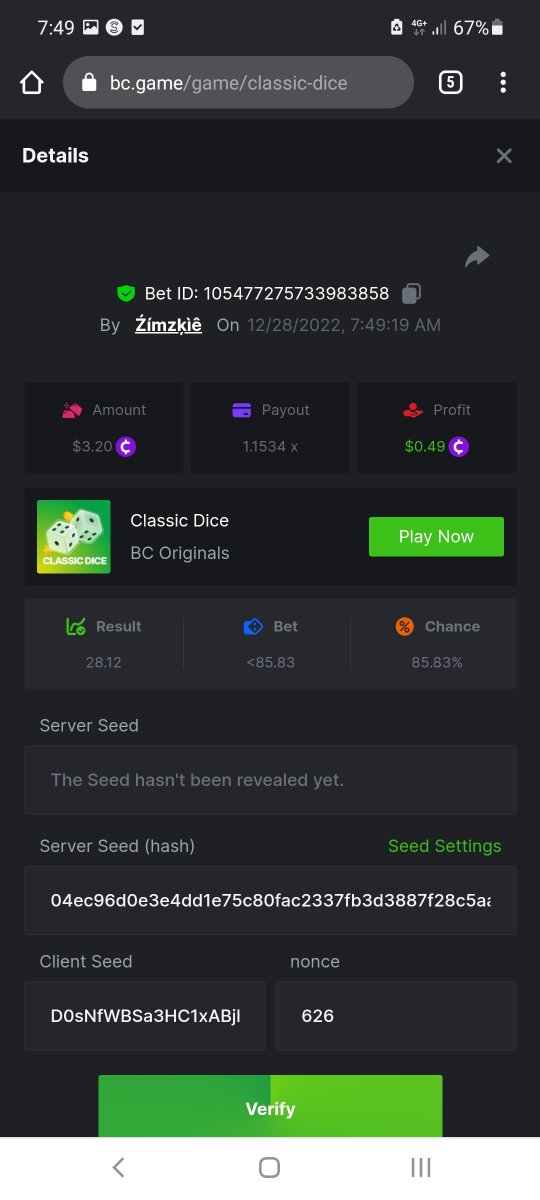This screenshot has height=1200, width=540.
Task: Tap the Android back navigation button
Action: [118, 1167]
